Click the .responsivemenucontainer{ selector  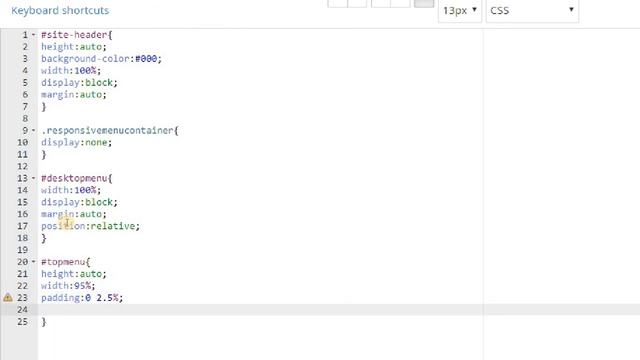(109, 131)
